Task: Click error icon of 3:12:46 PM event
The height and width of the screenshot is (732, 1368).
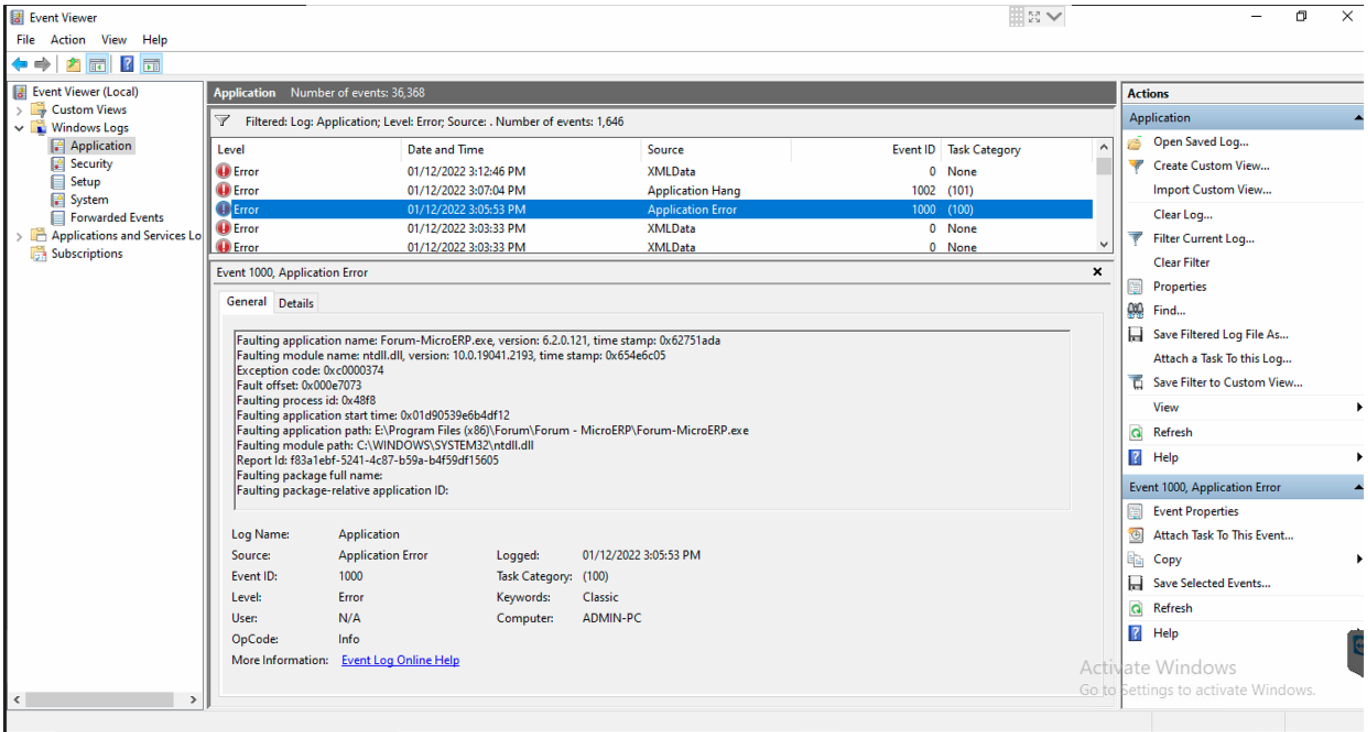Action: coord(223,171)
